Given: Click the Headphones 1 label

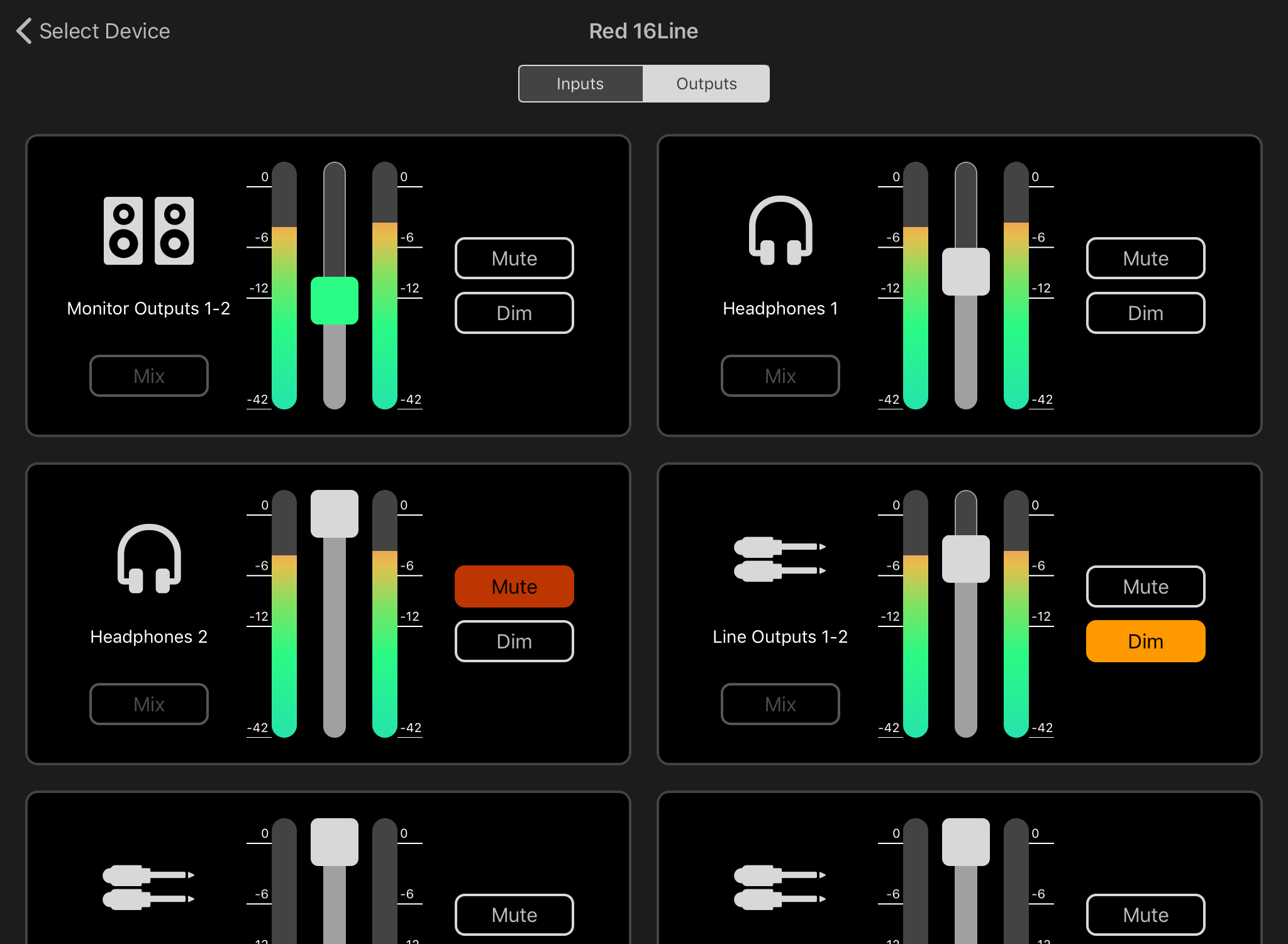Looking at the screenshot, I should [780, 308].
